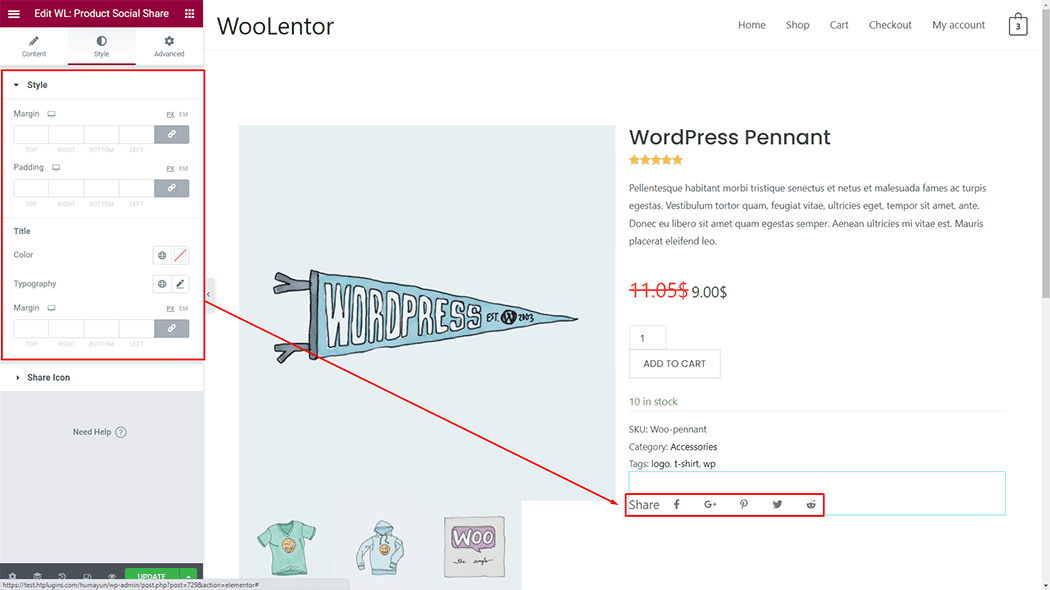Click the Reddit share icon
This screenshot has height=590, width=1050.
tap(811, 505)
